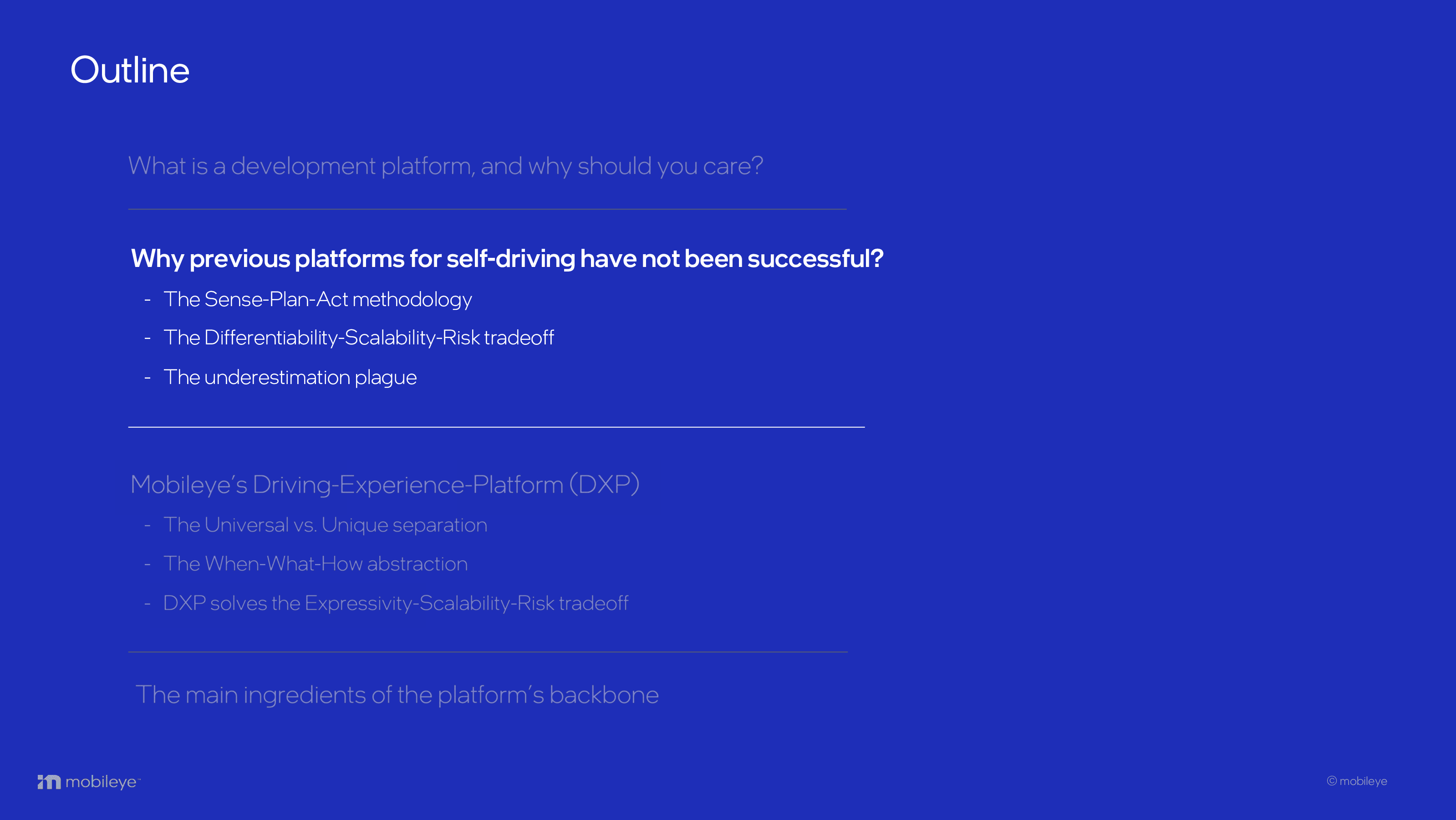This screenshot has height=820, width=1456.
Task: Click the copyright mobileye mark
Action: [x=1357, y=781]
